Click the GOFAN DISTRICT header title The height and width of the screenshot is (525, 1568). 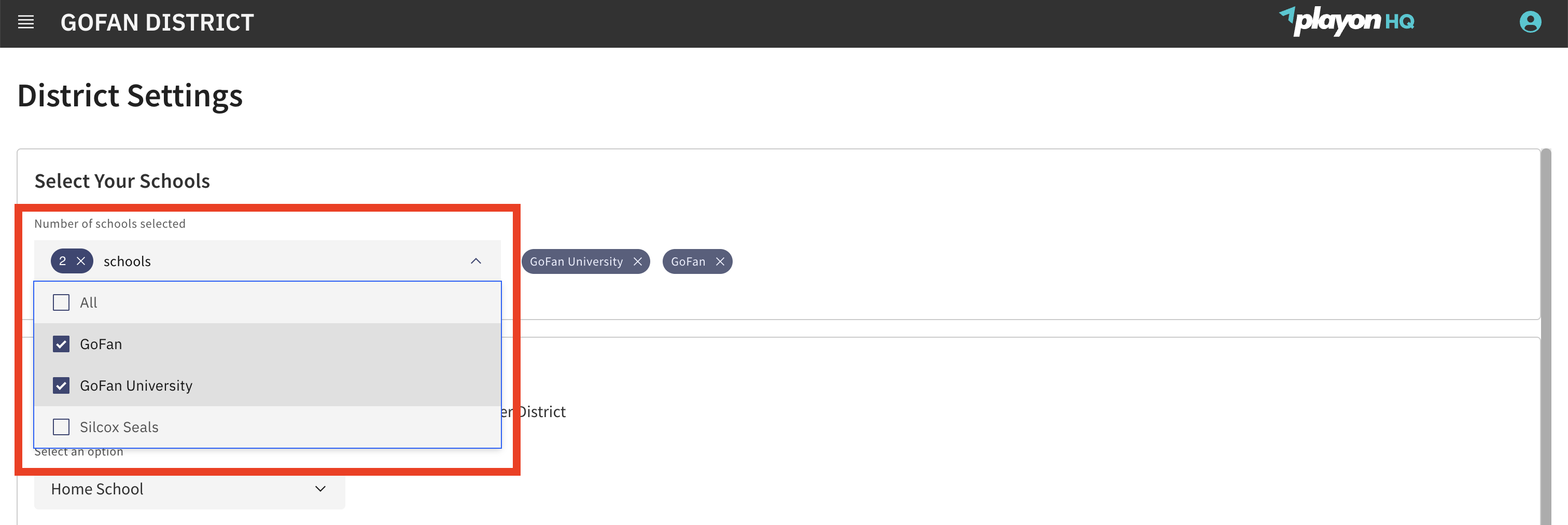[x=157, y=22]
